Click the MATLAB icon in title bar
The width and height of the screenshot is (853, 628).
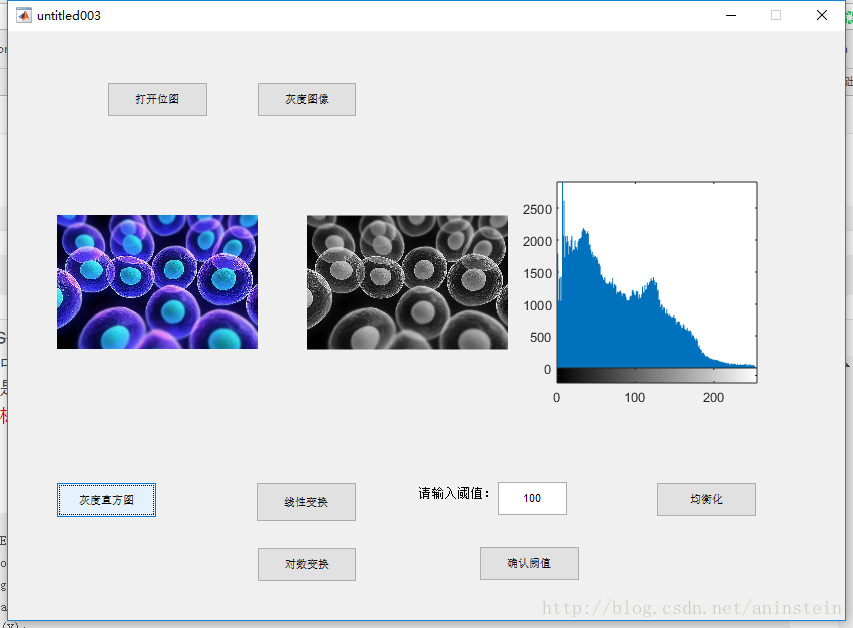[24, 15]
